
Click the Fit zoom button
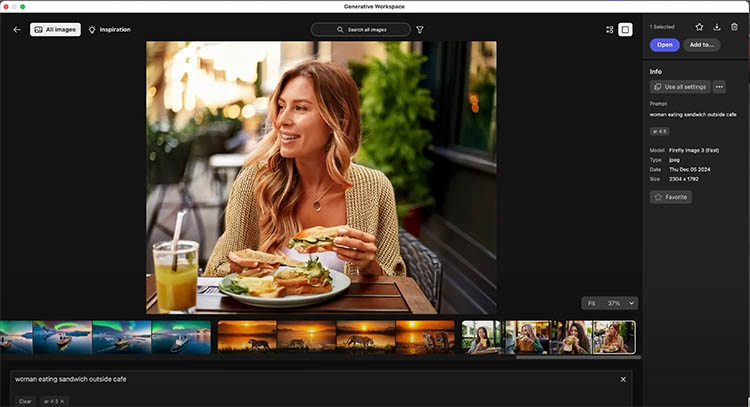point(592,303)
